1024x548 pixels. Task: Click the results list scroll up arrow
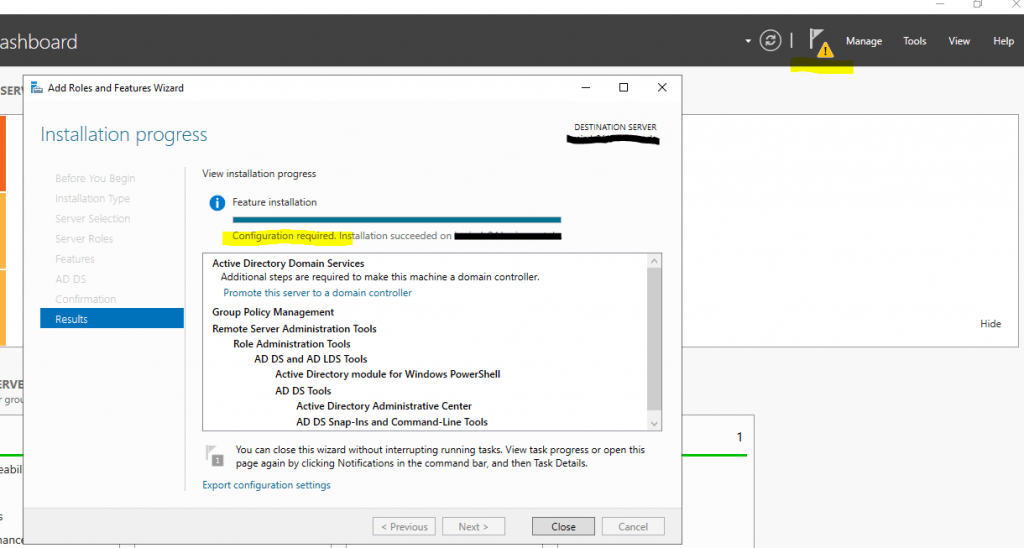654,261
